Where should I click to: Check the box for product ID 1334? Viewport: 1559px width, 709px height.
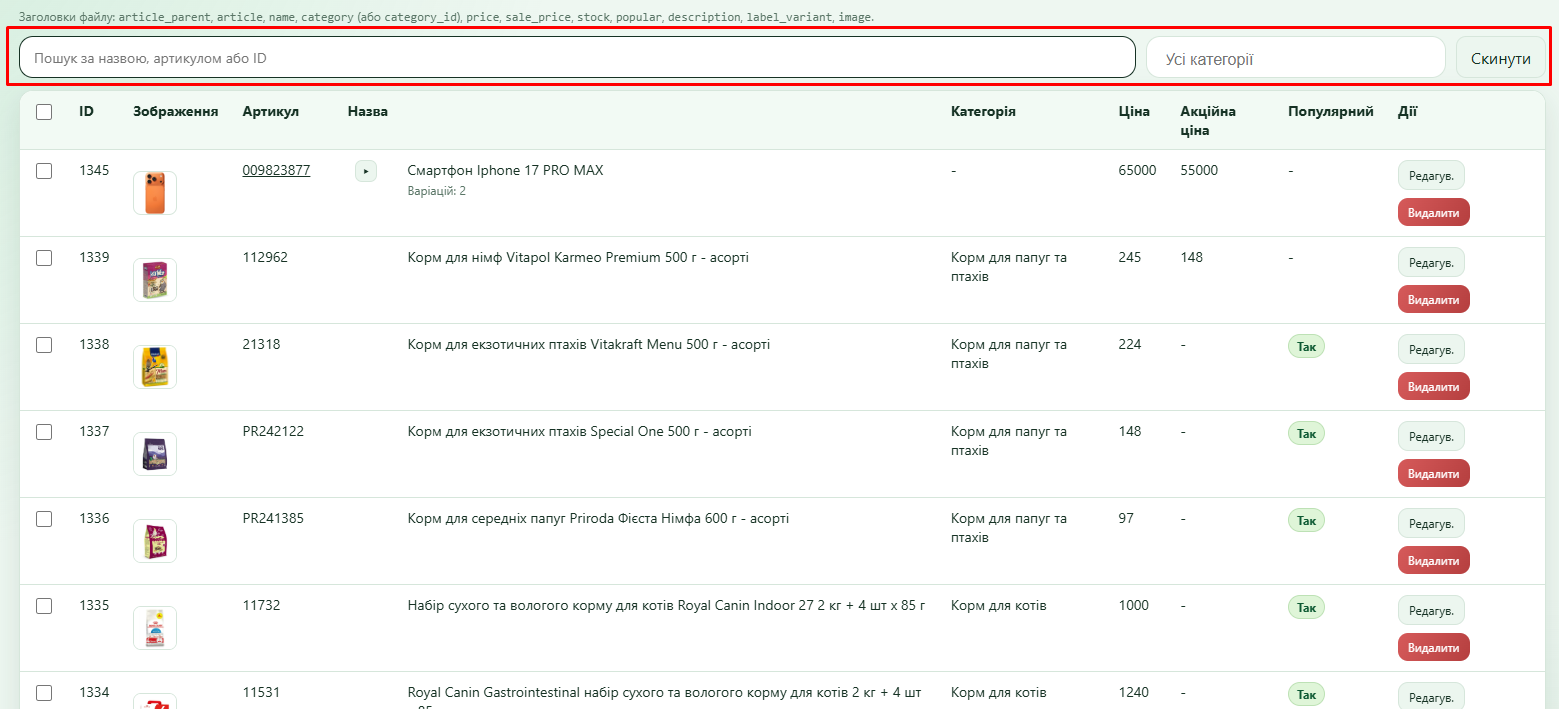44,693
